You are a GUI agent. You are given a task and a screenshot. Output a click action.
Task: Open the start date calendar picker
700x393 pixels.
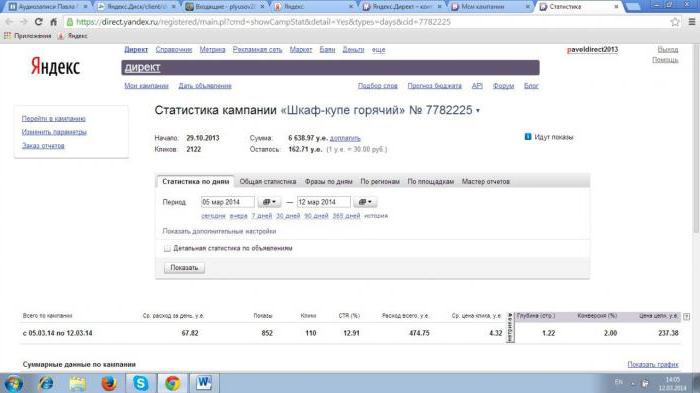click(x=269, y=202)
